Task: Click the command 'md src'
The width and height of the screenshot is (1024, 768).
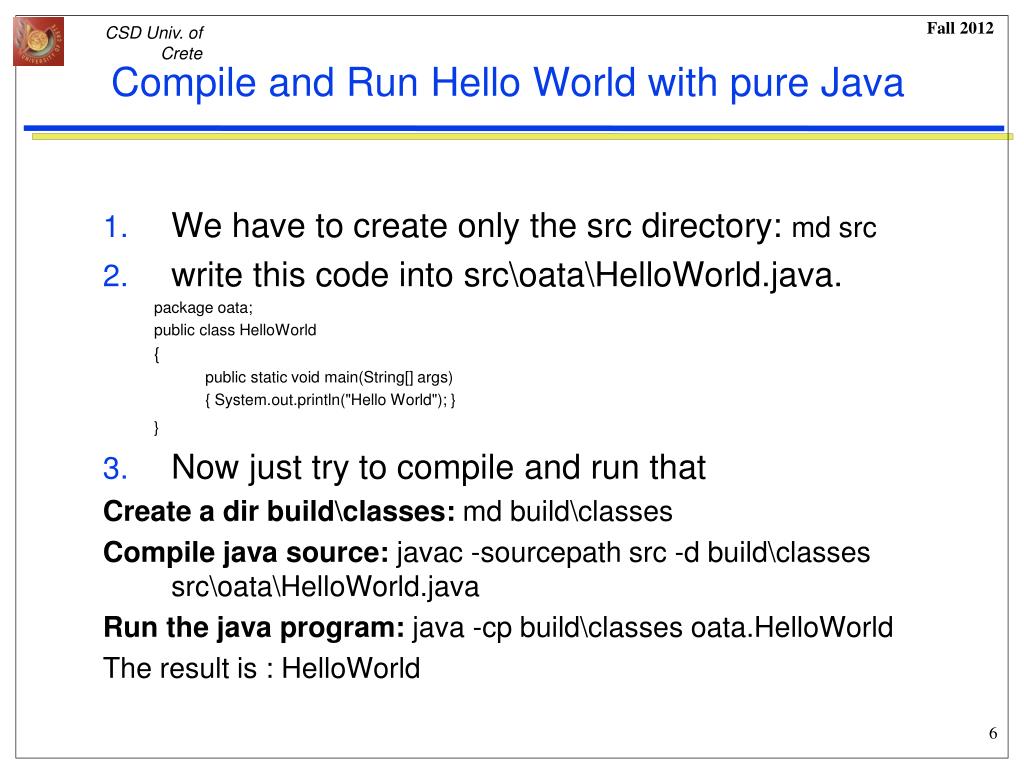Action: [x=833, y=228]
